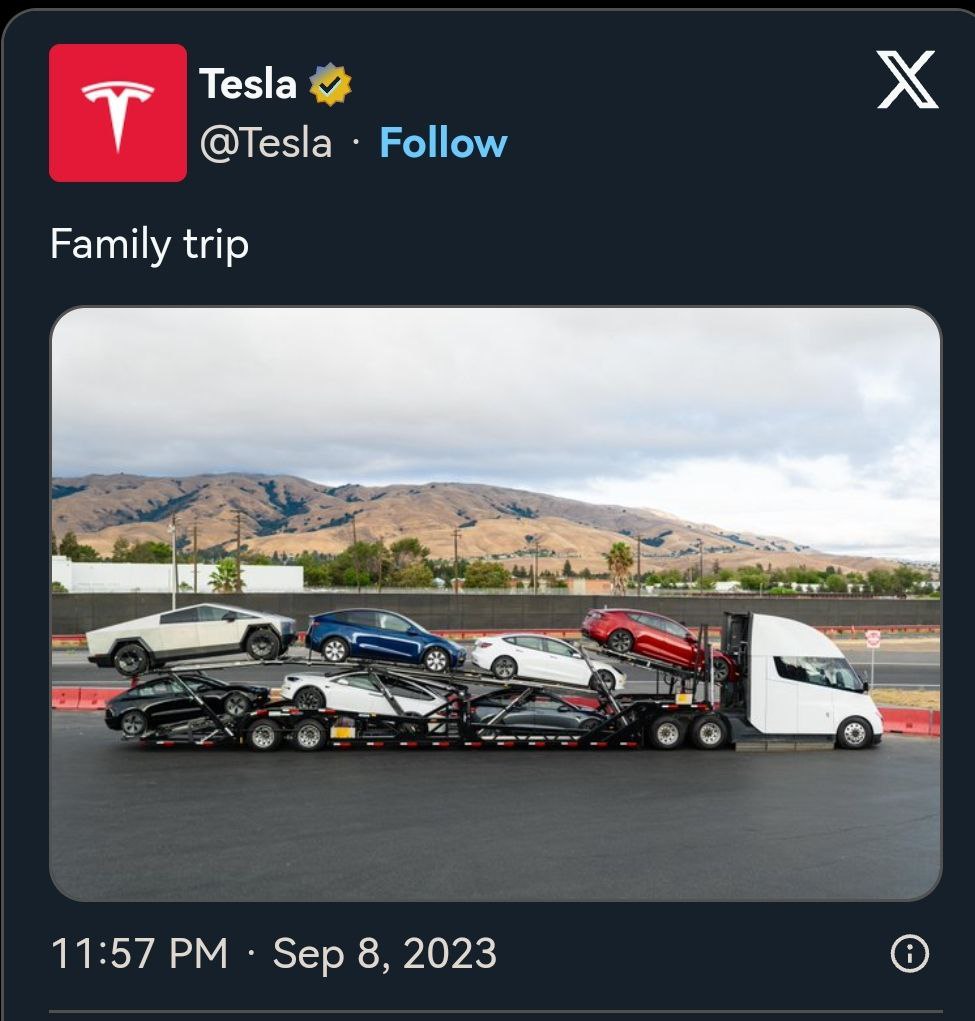Open the tweet info icon

909,954
